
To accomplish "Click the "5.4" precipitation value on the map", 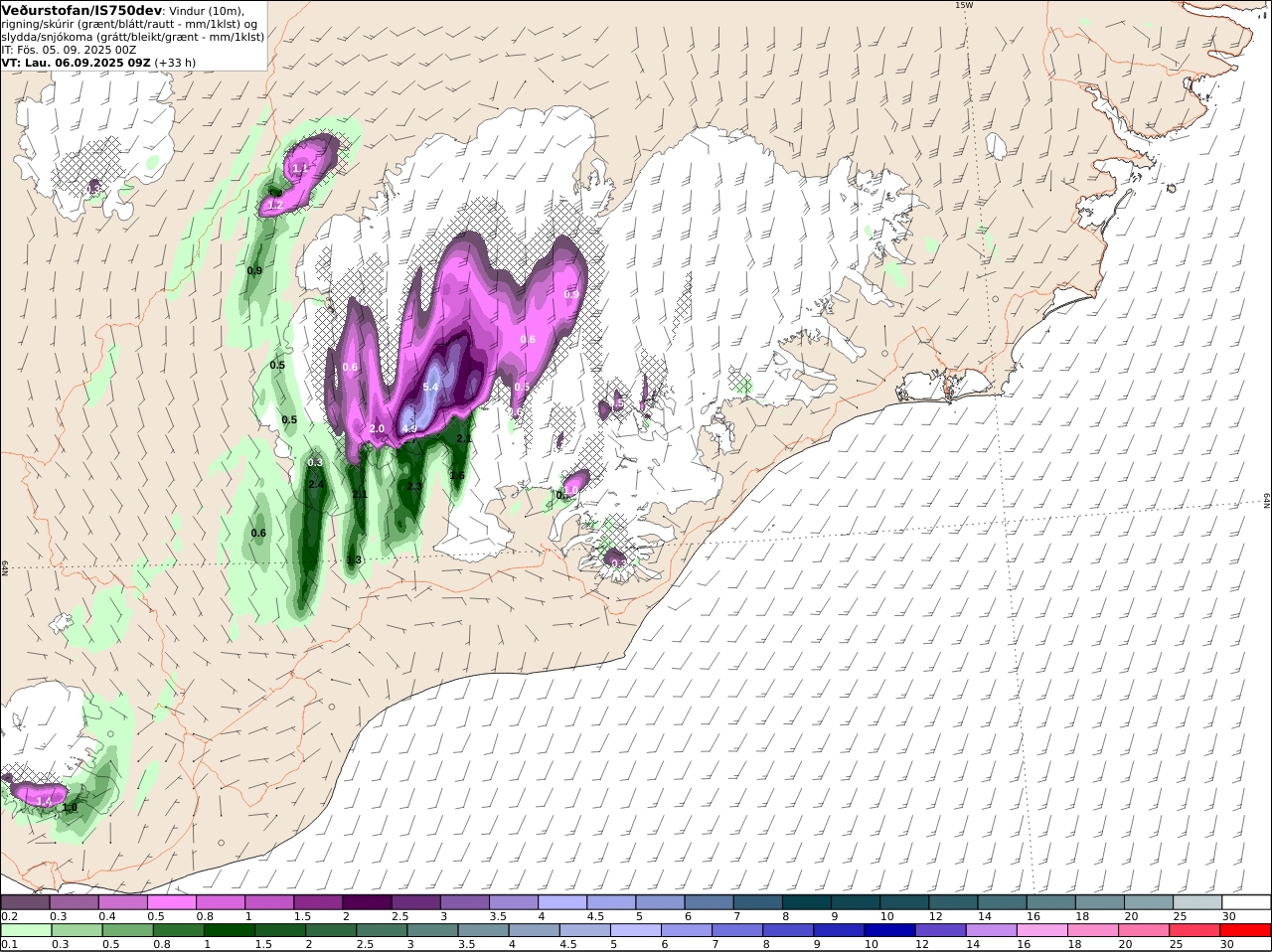I will (x=430, y=388).
